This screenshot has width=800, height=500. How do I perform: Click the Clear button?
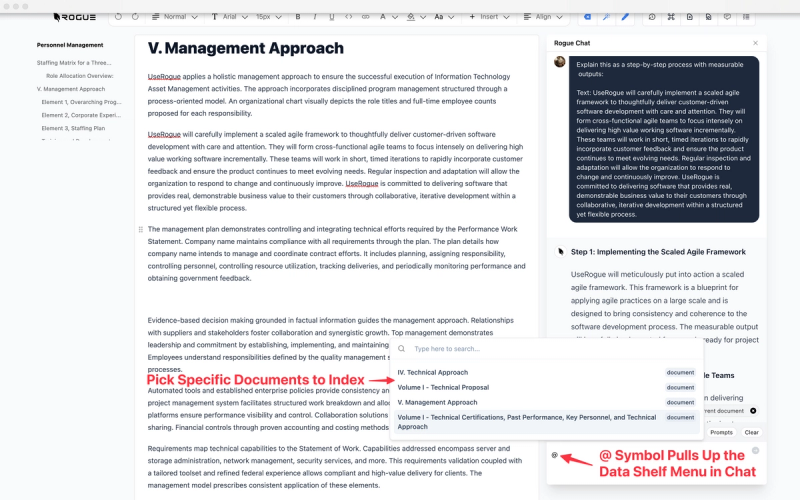coord(751,432)
